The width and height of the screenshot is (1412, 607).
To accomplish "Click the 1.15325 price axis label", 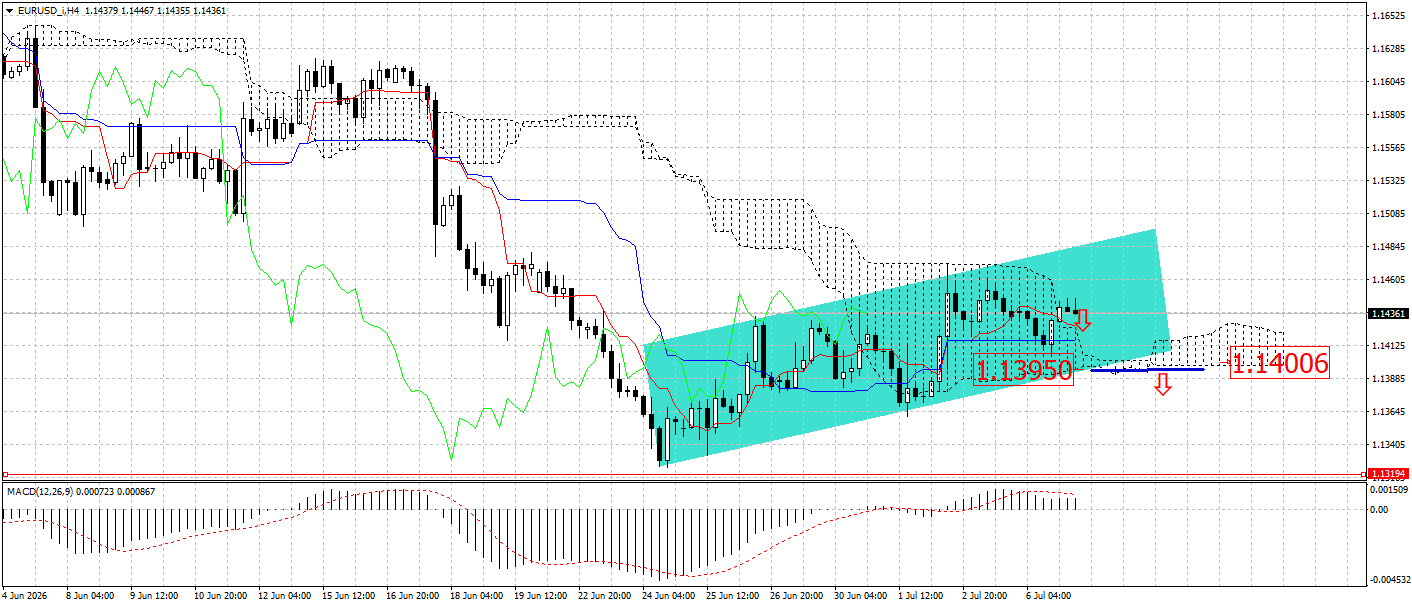I will (x=1386, y=181).
